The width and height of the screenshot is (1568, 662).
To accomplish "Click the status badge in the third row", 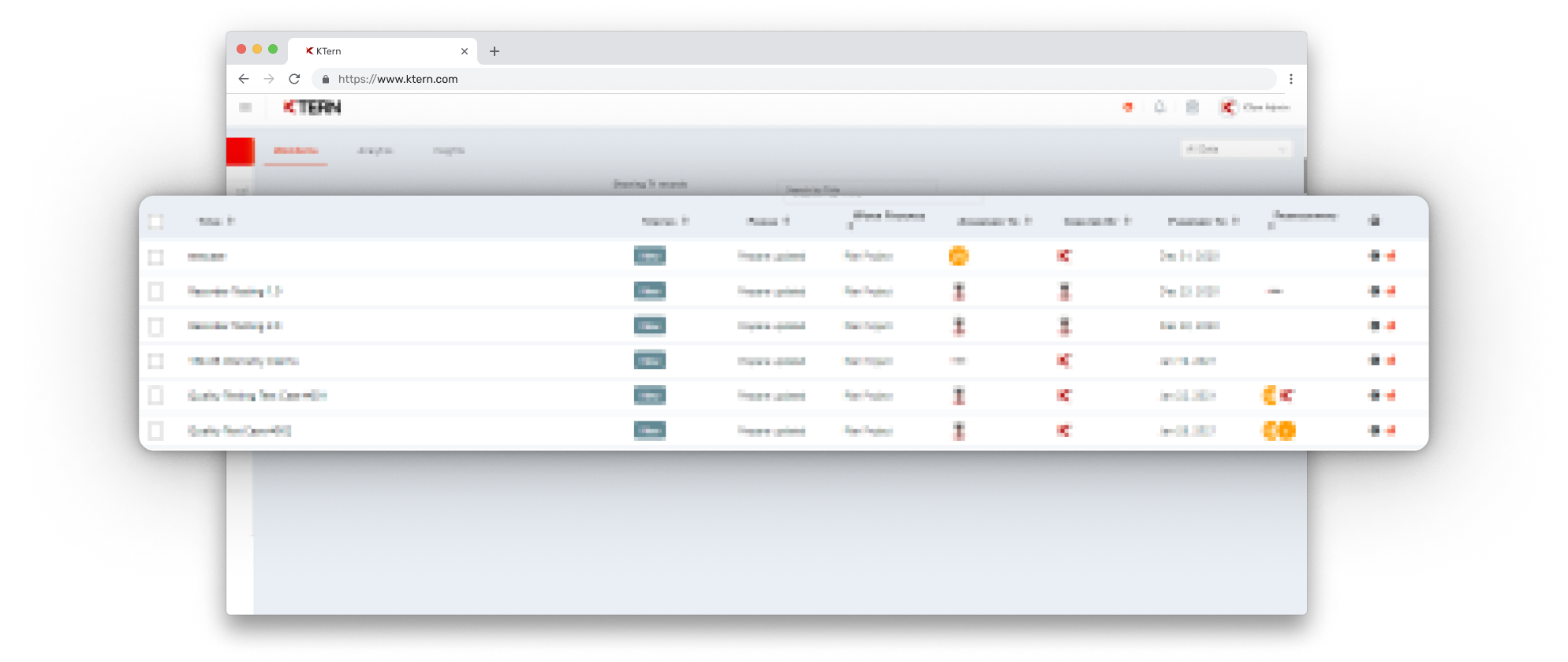I will pos(650,326).
